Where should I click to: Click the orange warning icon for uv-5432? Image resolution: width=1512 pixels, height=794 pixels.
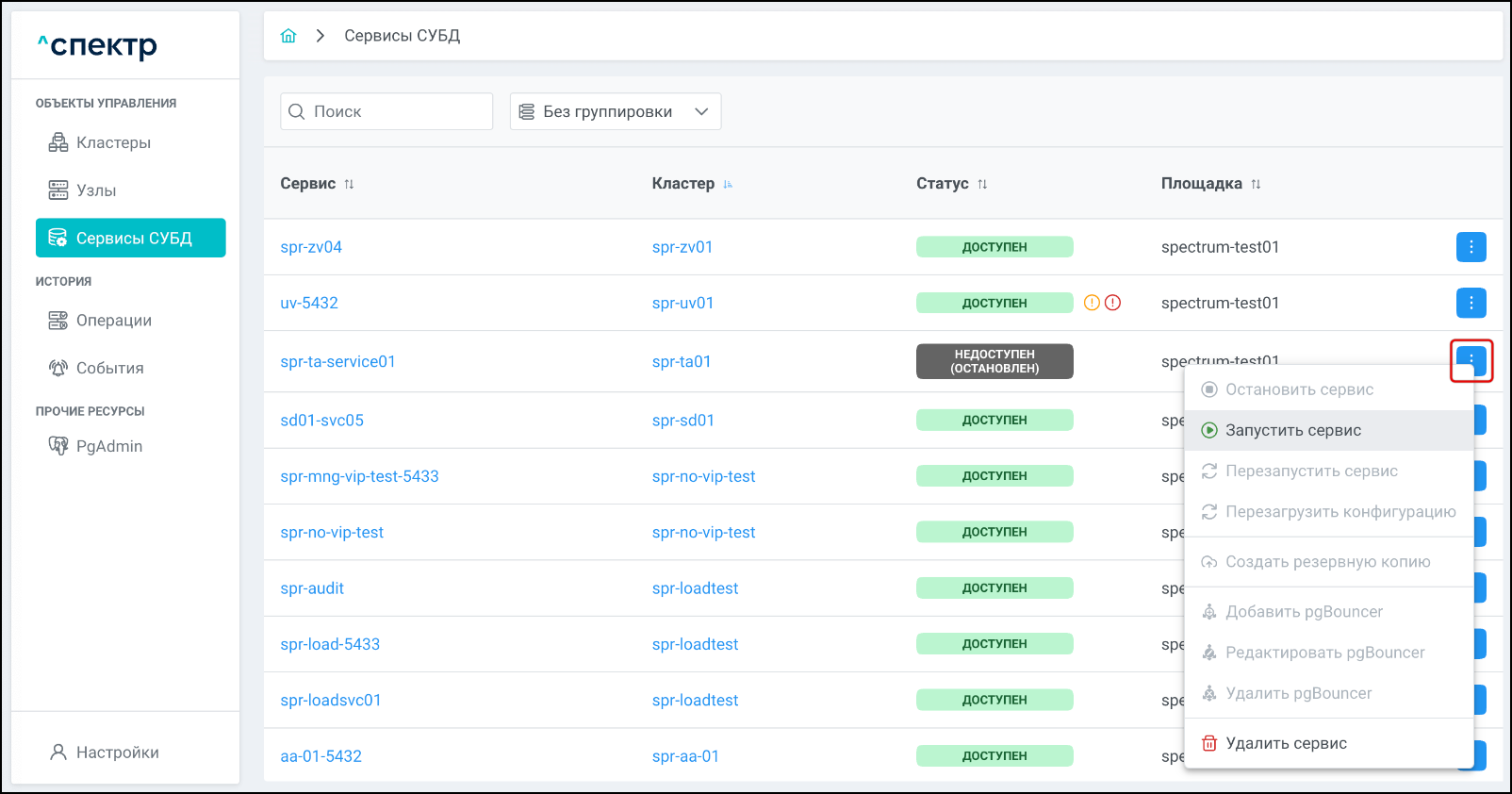pyautogui.click(x=1092, y=303)
